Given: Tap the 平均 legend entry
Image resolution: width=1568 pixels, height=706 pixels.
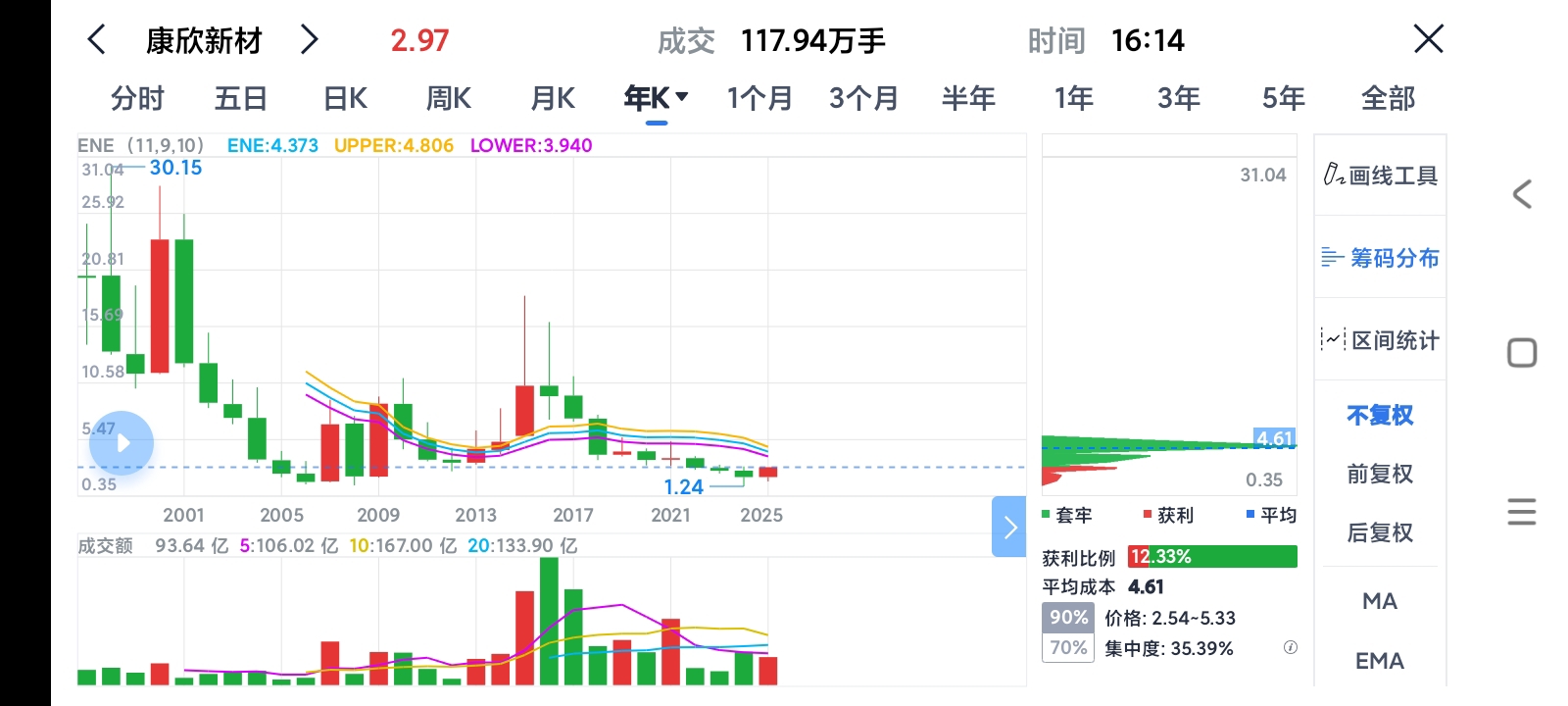Looking at the screenshot, I should pos(1271,515).
